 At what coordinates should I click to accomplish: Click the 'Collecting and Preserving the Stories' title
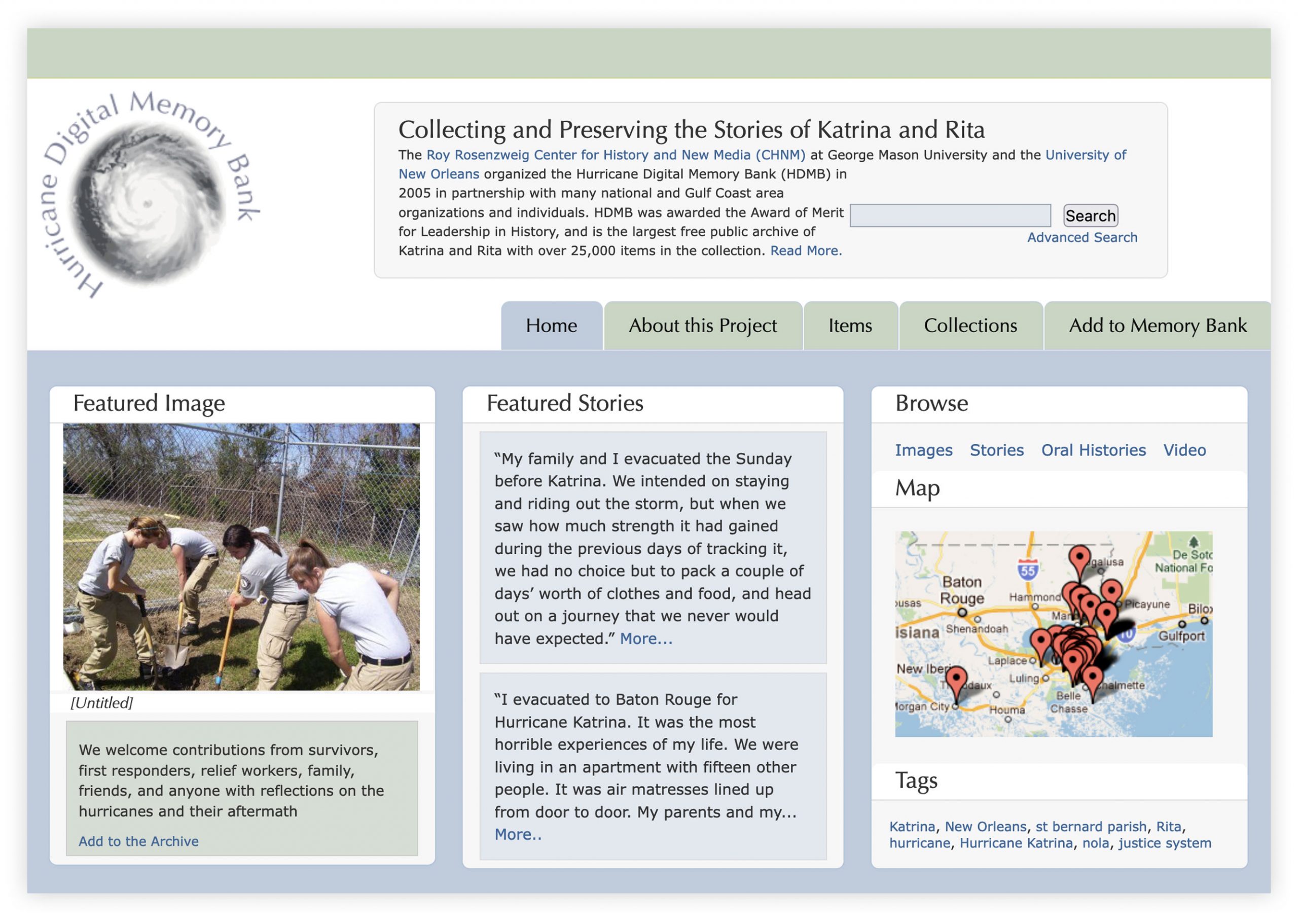(x=691, y=130)
